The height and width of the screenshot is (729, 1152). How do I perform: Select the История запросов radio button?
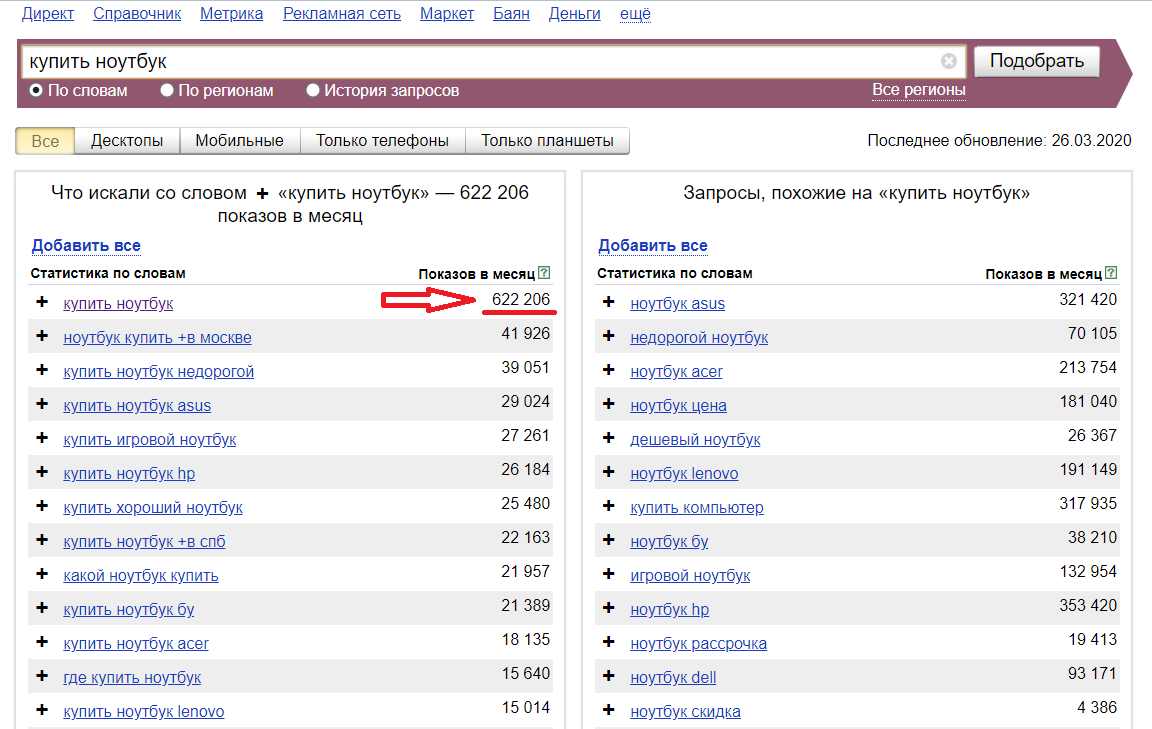coord(313,90)
